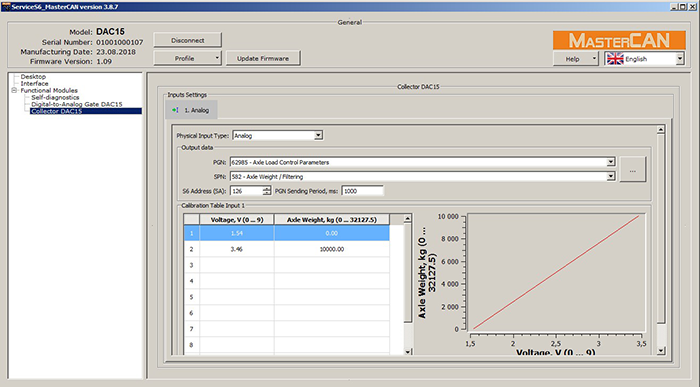Click Update Firmware button
Screen dimensions: 700x387
[x=263, y=58]
